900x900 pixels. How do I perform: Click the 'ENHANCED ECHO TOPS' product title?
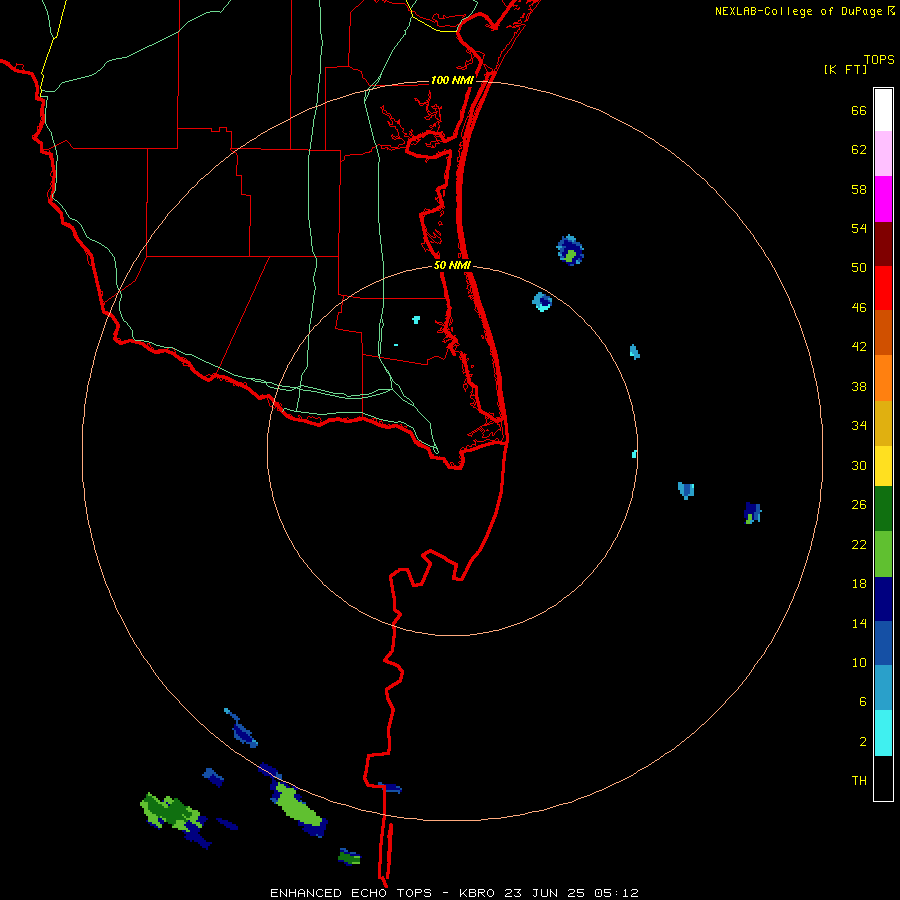[x=351, y=893]
